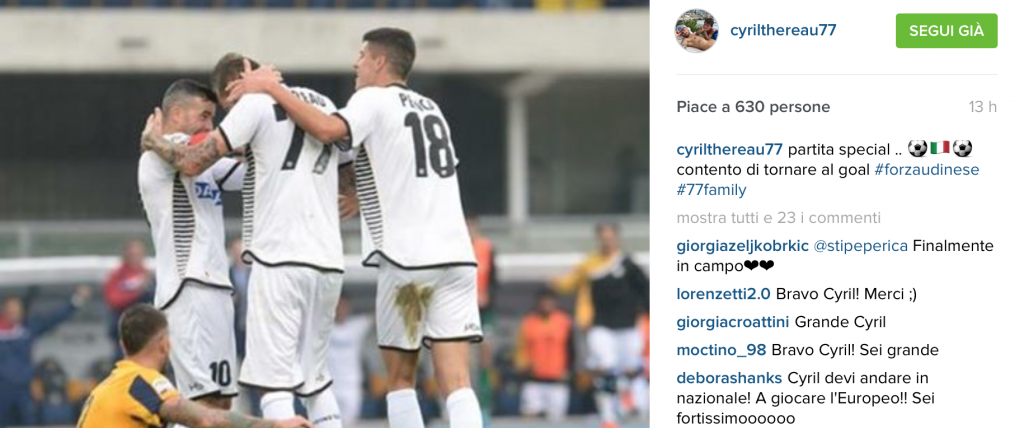Open cyrilthereau77 profile avatar picture
The width and height of the screenshot is (1024, 428).
(696, 31)
